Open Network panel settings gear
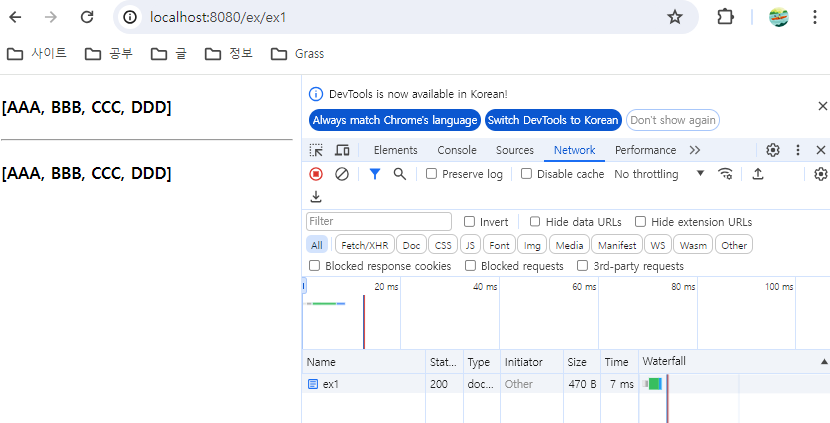 coord(820,174)
